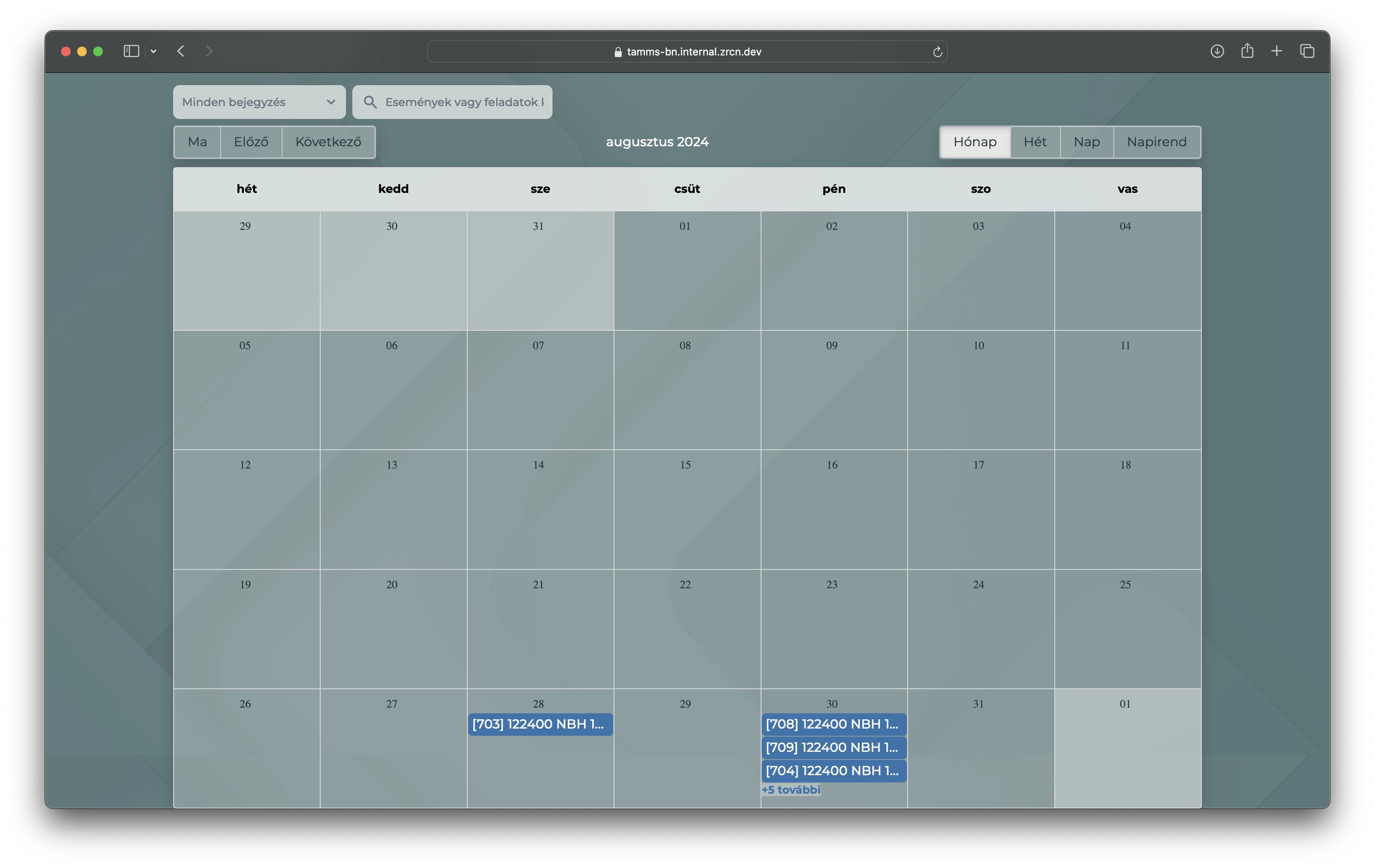Screen dimensions: 1375x868
Task: Click the hét column header
Action: [247, 189]
